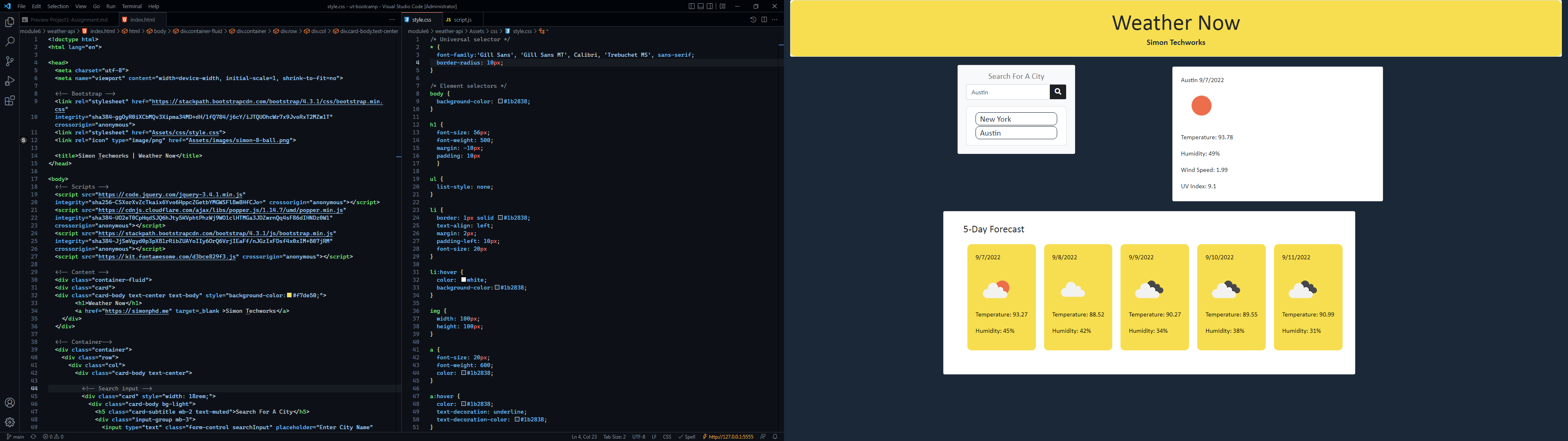This screenshot has width=1568, height=441.
Task: Toggle the Spell checker in the status bar
Action: [x=687, y=437]
